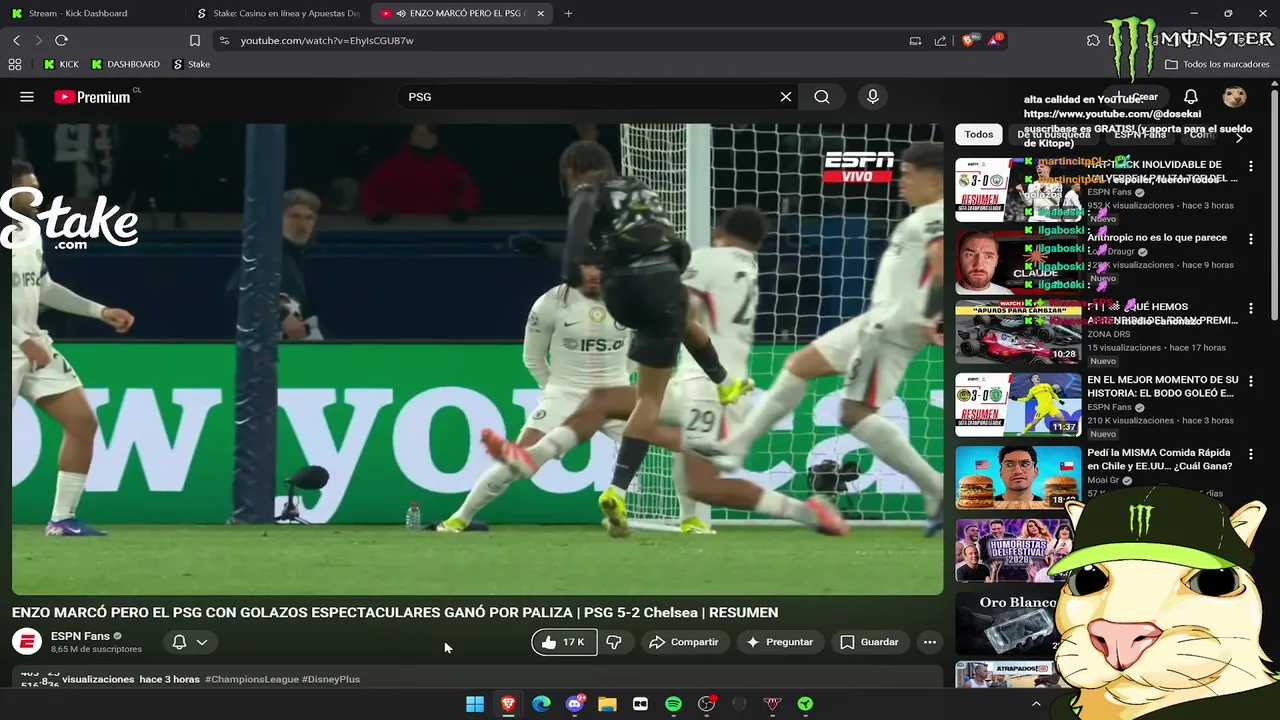Open the ESPN Fans channel avatar
This screenshot has height=720, width=1280.
[27, 642]
